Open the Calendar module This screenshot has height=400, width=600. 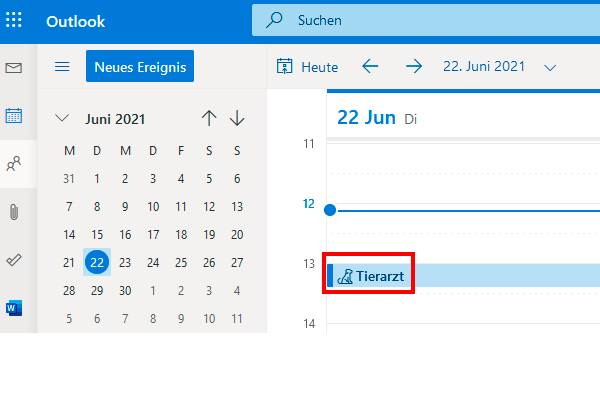pyautogui.click(x=14, y=116)
